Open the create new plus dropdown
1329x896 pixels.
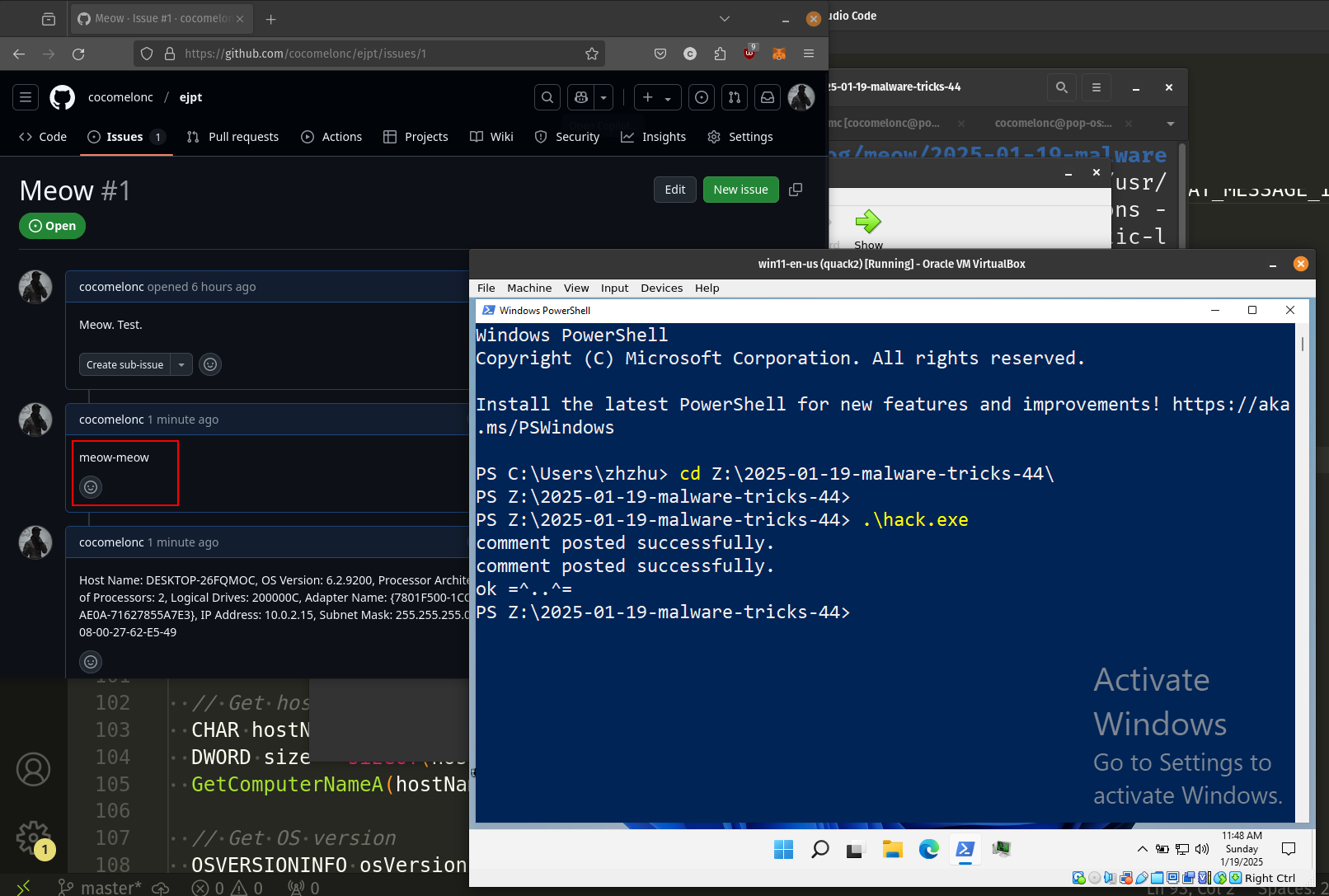657,97
